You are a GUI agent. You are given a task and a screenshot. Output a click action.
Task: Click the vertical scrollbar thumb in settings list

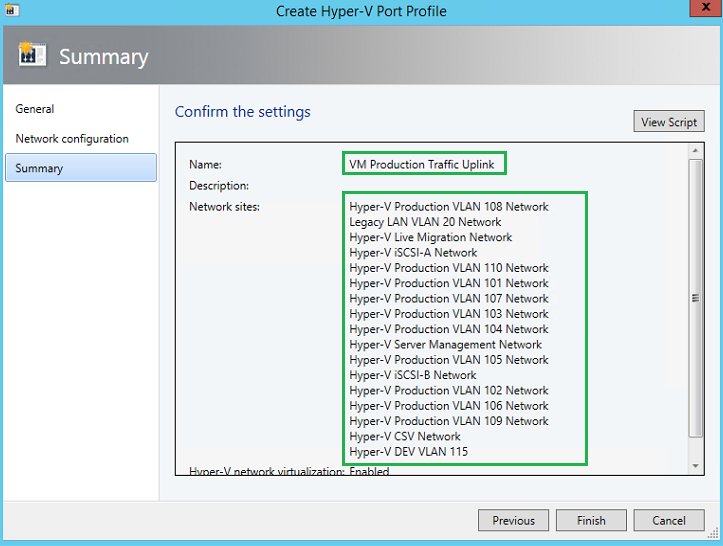tap(695, 298)
